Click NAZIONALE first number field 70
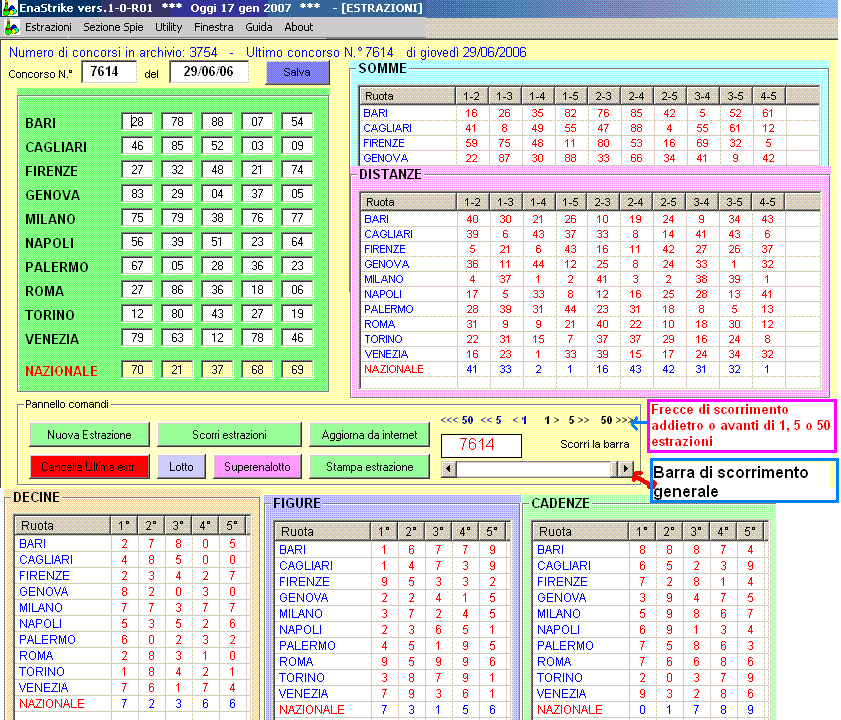The width and height of the screenshot is (841, 720). 137,370
